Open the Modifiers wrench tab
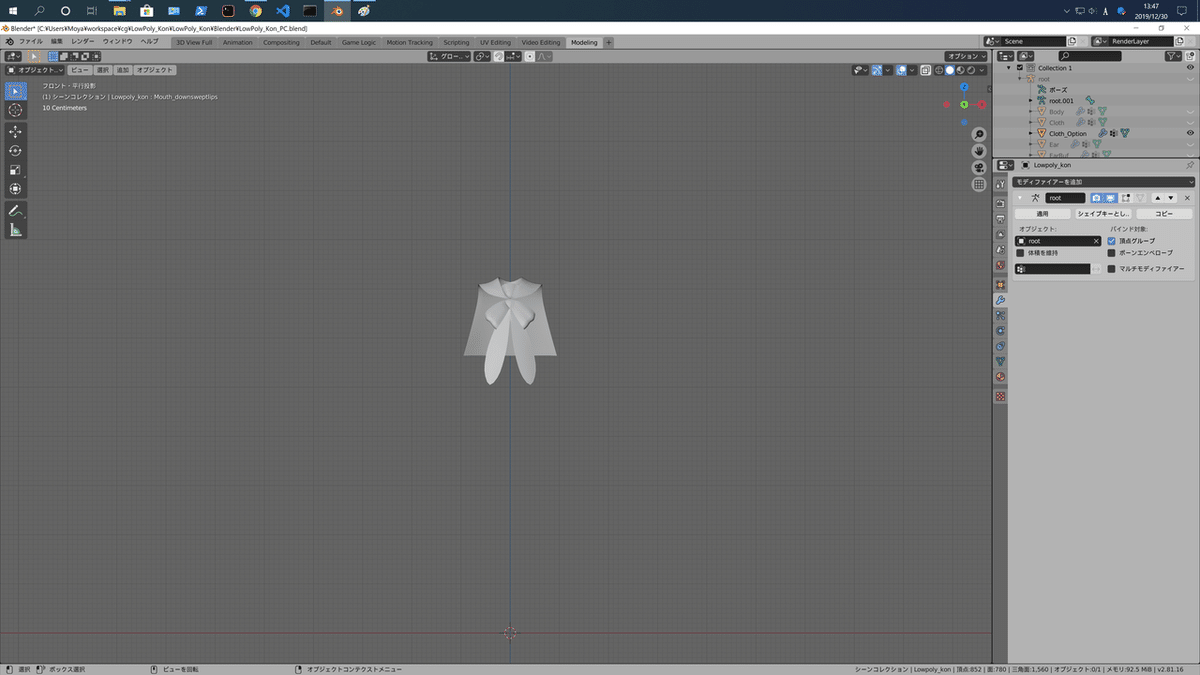 1000,300
